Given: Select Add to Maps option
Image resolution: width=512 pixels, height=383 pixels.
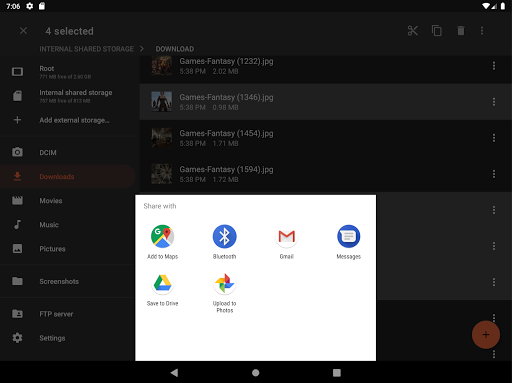Looking at the screenshot, I should tap(162, 242).
